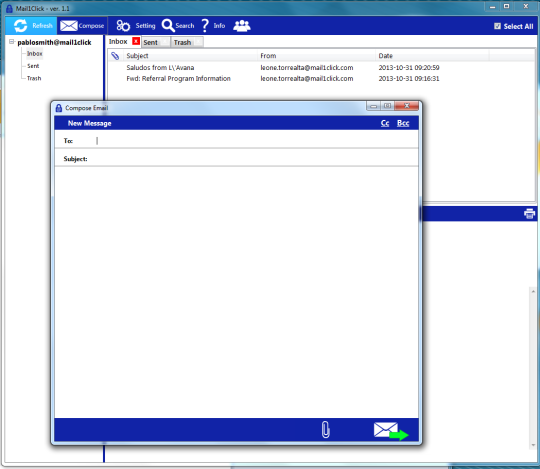Click preview pane scrollbar down arrow
This screenshot has height=469, width=540.
[533, 445]
